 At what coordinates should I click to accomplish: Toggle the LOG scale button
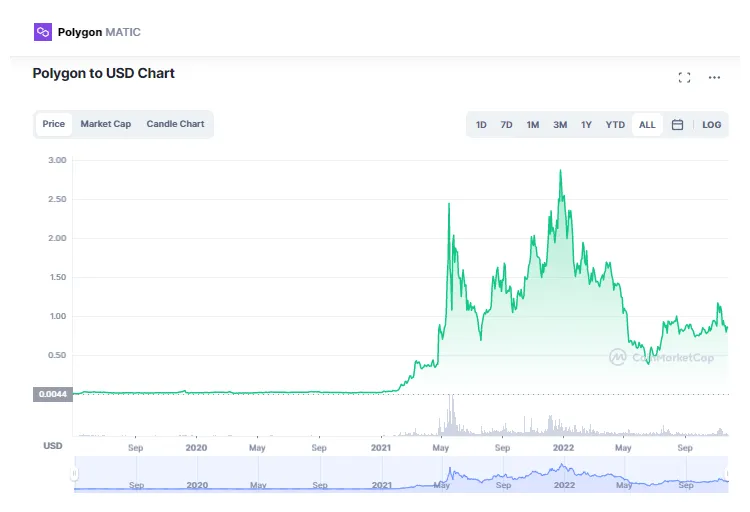712,125
